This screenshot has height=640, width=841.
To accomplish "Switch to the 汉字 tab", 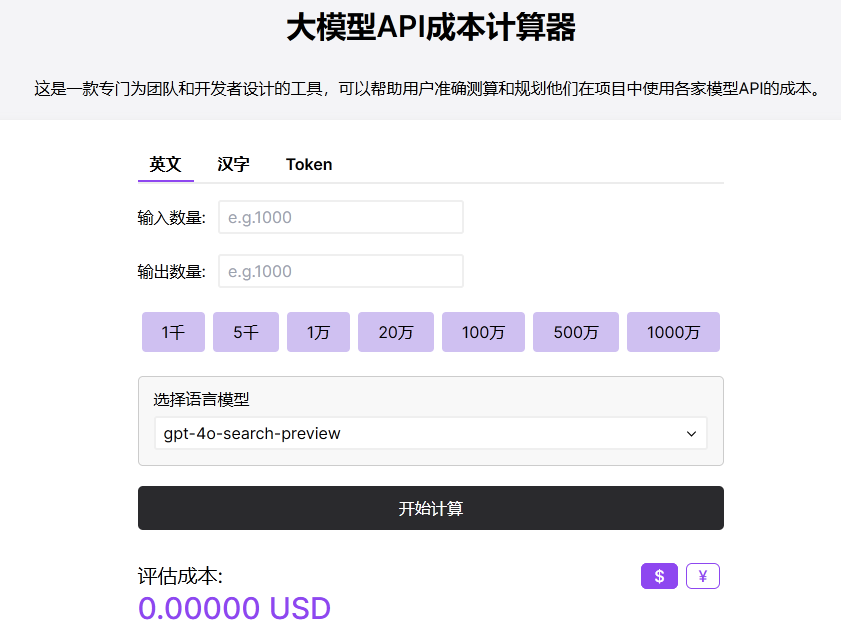I will [233, 164].
